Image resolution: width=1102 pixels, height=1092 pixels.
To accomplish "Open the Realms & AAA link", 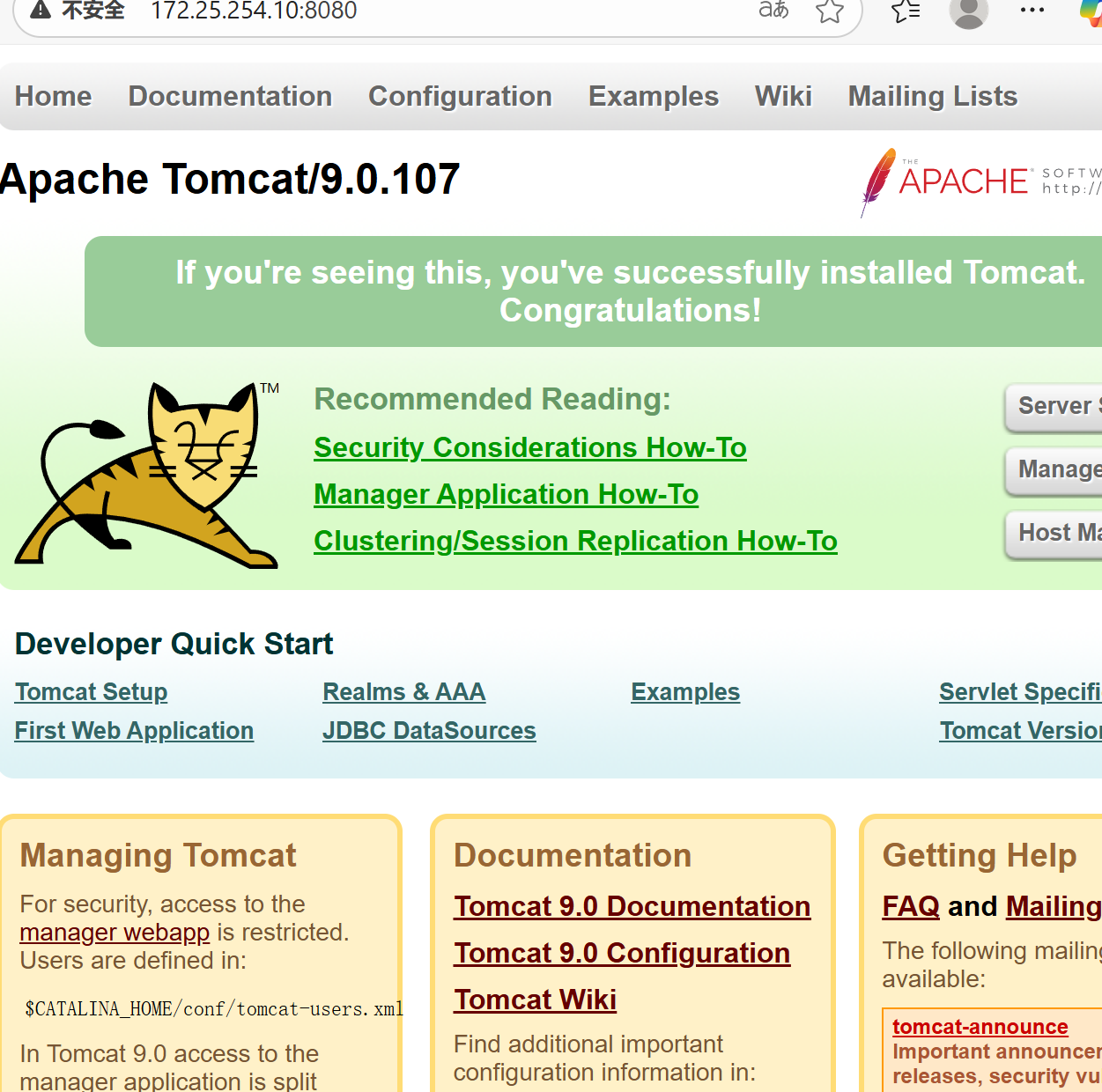I will [x=404, y=692].
